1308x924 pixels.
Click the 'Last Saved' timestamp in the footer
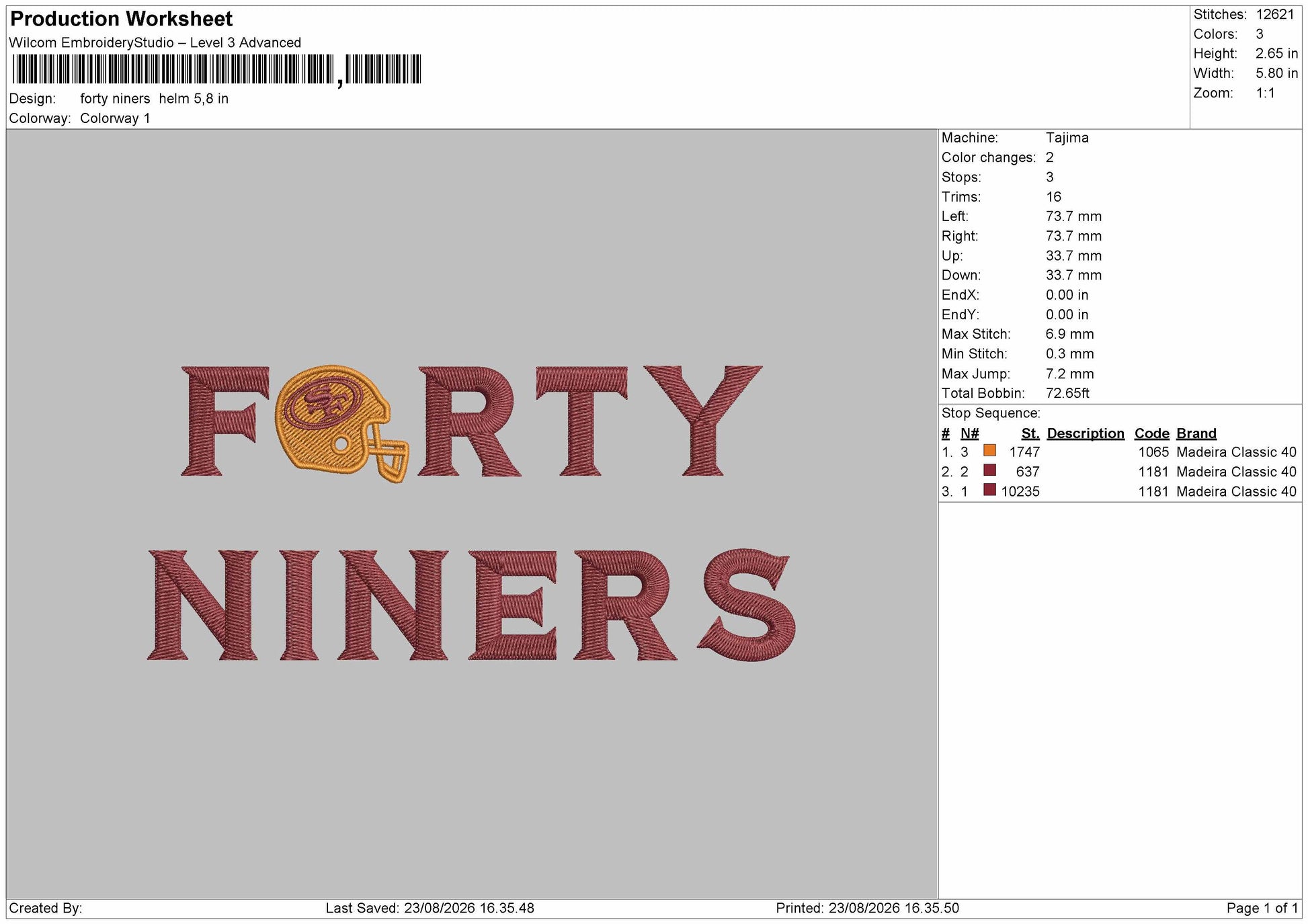pos(430,909)
